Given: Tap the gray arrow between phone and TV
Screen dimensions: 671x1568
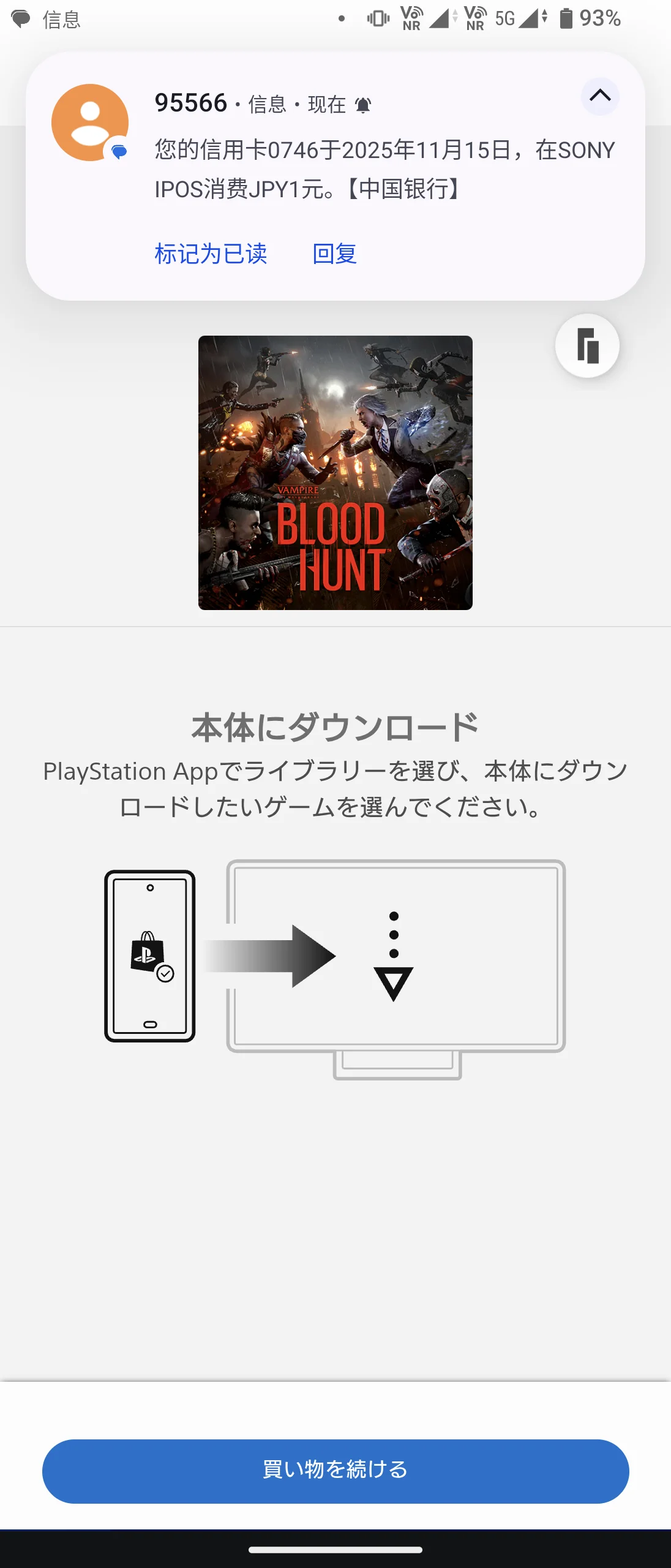Looking at the screenshot, I should pyautogui.click(x=269, y=956).
